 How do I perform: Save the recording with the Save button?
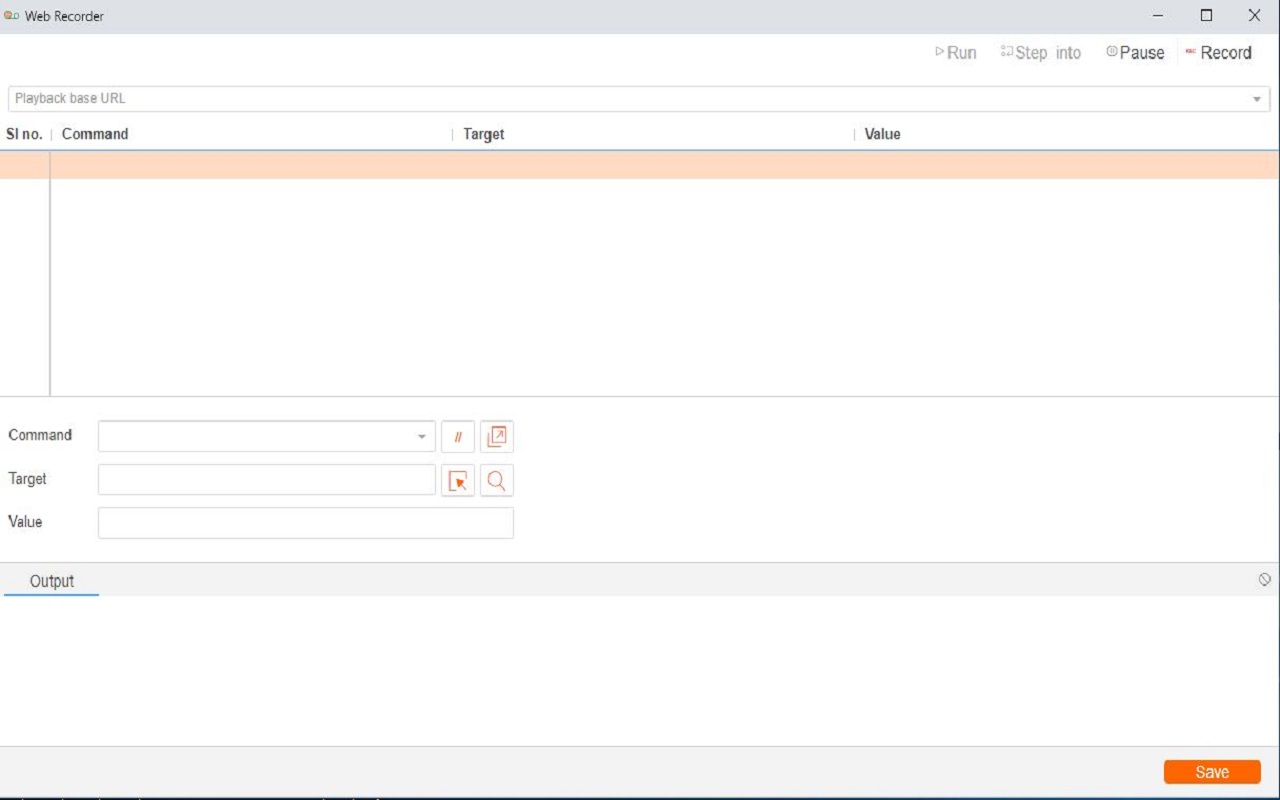click(1212, 772)
